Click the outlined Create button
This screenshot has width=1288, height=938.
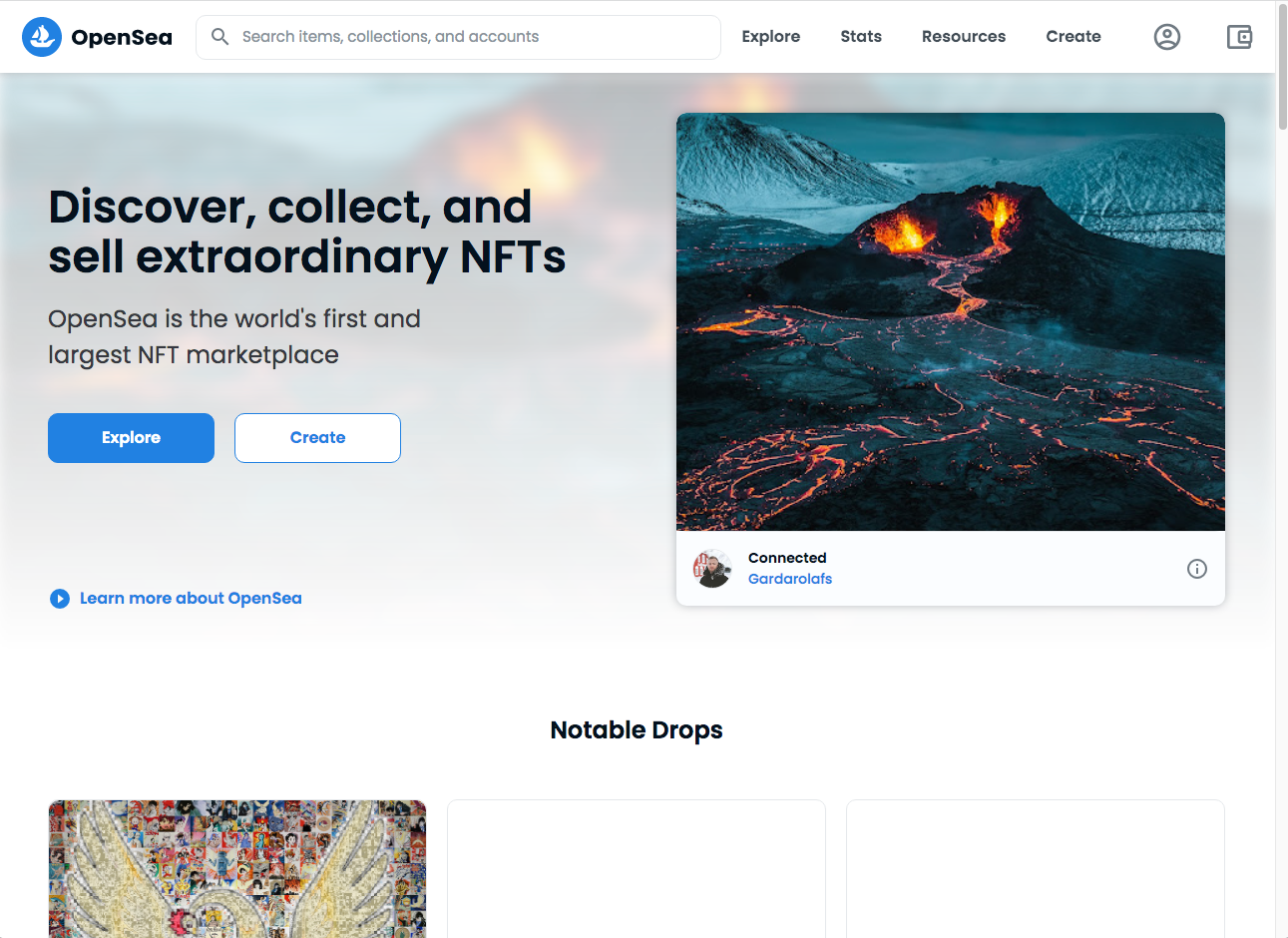point(317,438)
